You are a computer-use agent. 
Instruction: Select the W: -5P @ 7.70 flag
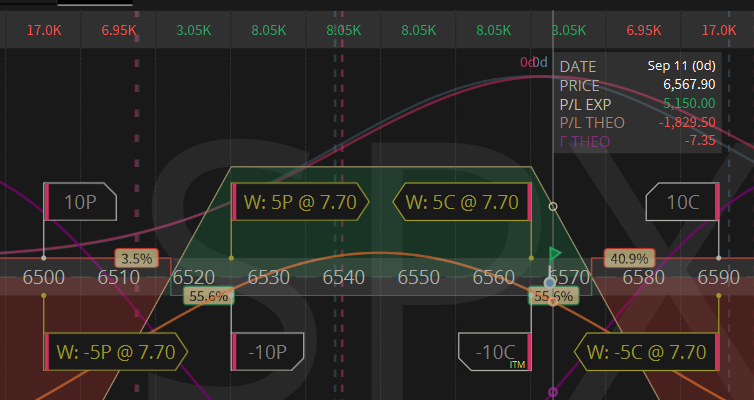[115, 351]
